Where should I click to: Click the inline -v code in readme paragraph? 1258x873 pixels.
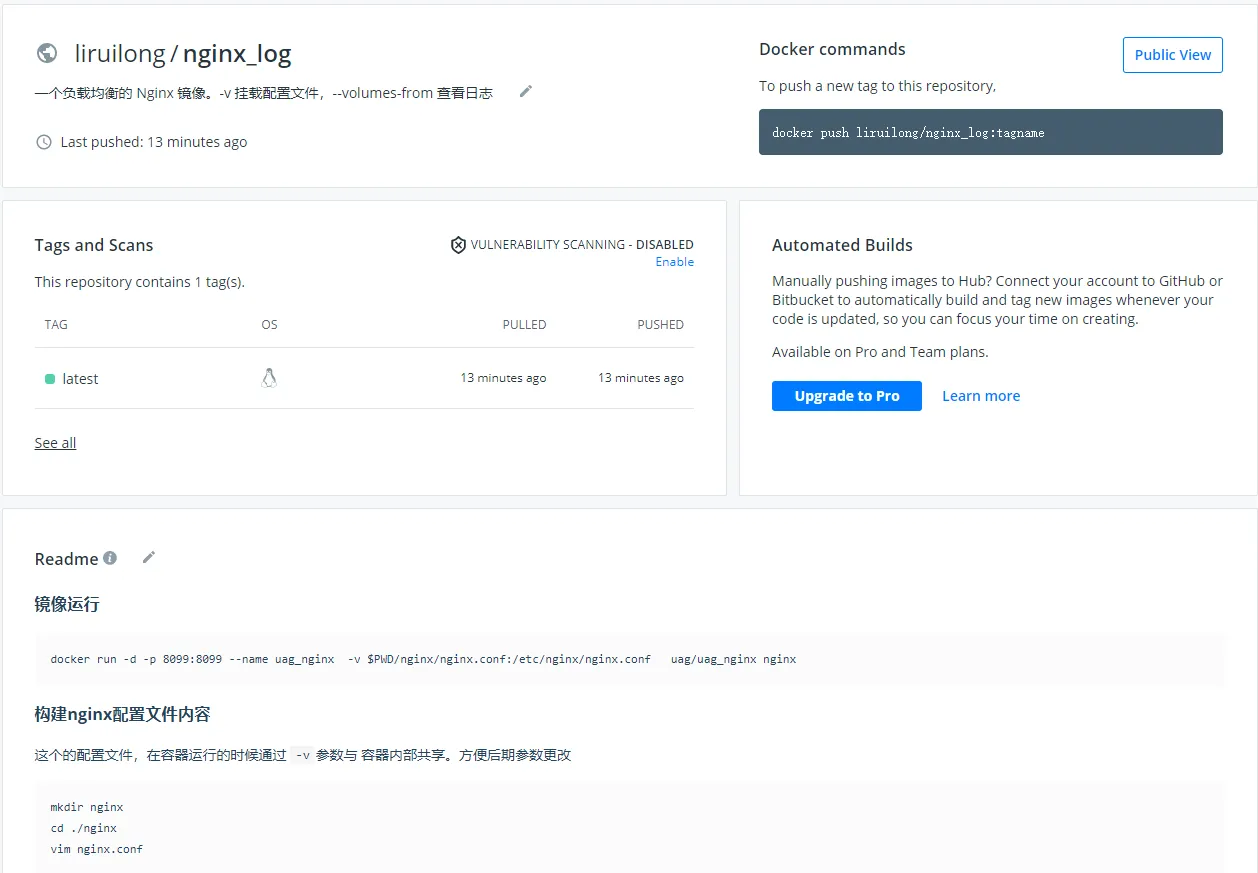[x=301, y=756]
